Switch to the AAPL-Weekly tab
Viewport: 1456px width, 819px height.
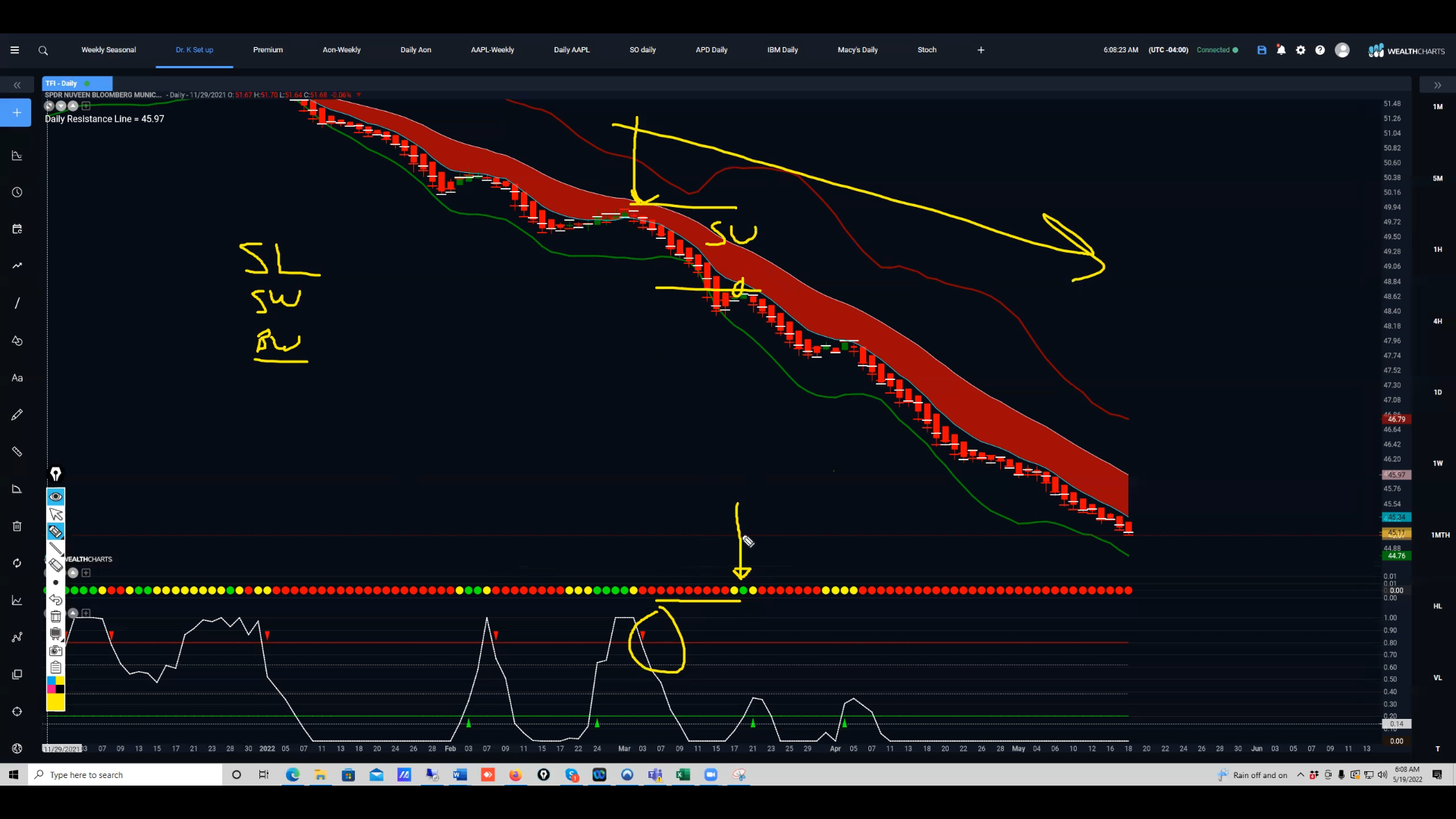coord(492,50)
